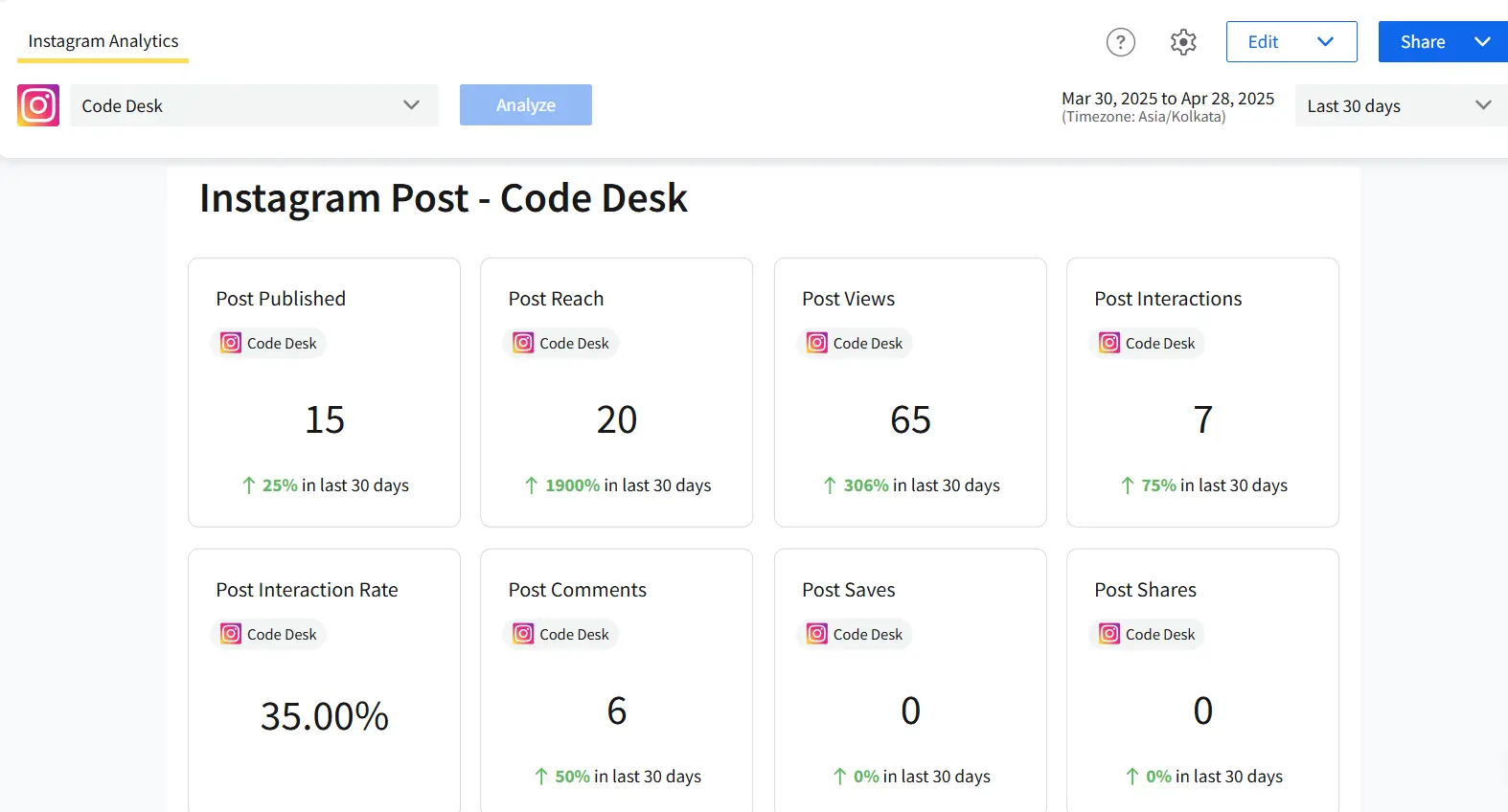Click the Analyze button
Image resolution: width=1508 pixels, height=812 pixels.
526,105
